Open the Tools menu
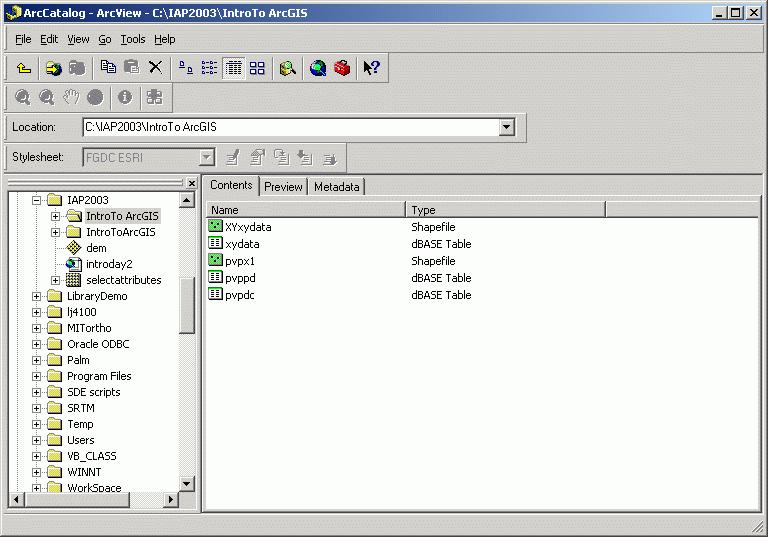 [x=133, y=39]
